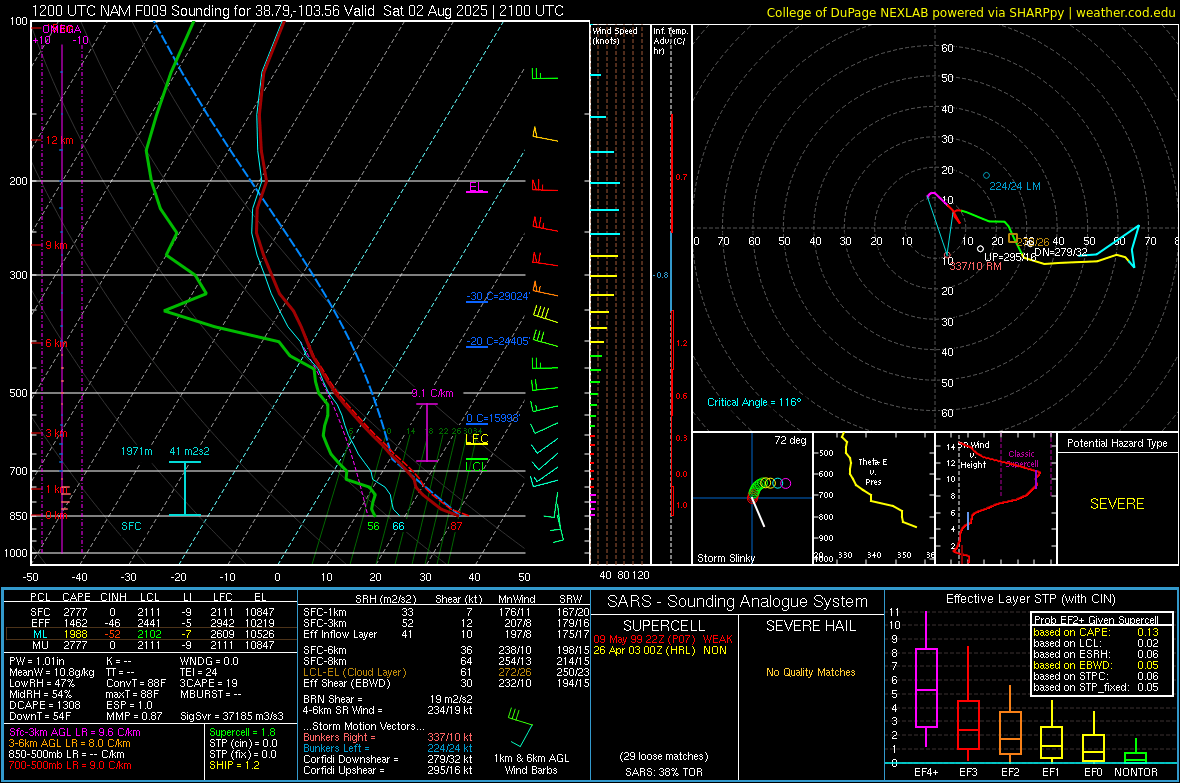
Task: Select the EFF parcel row
Action: (x=151, y=623)
